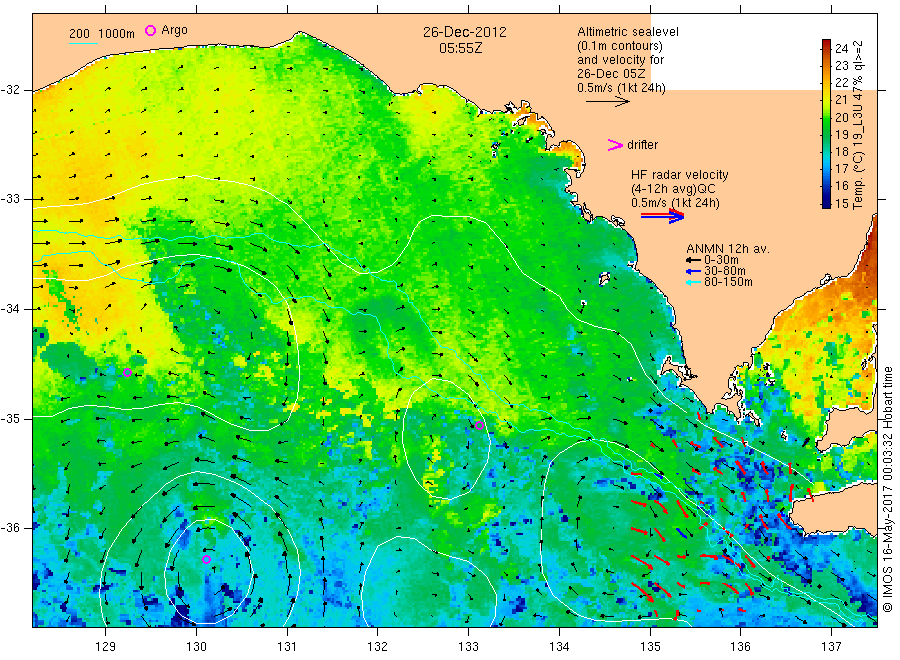This screenshot has width=900, height=660.
Task: Click the 'Argo' legend label
Action: (x=174, y=30)
